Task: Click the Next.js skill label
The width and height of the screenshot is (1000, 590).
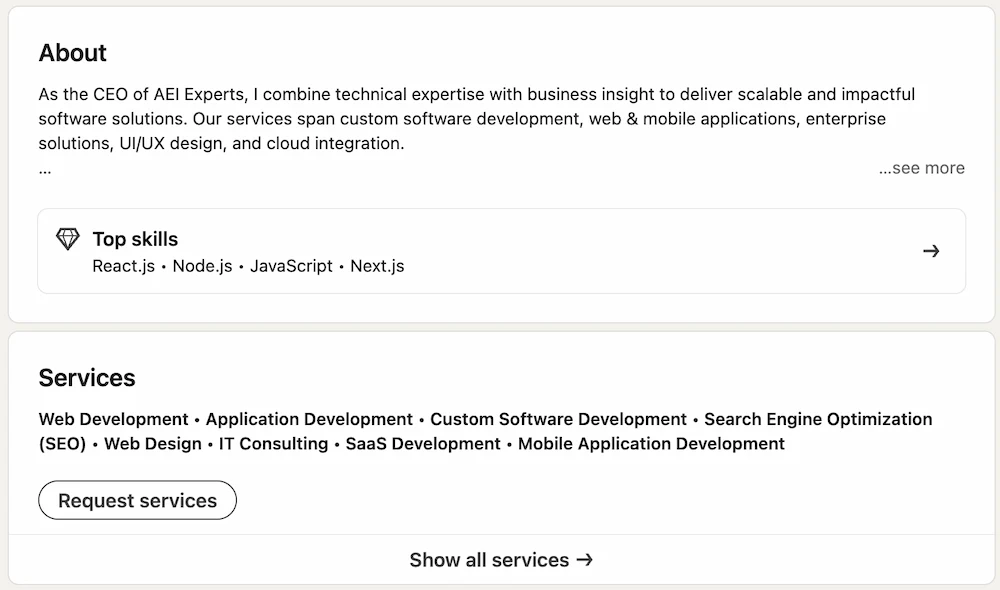Action: tap(377, 266)
